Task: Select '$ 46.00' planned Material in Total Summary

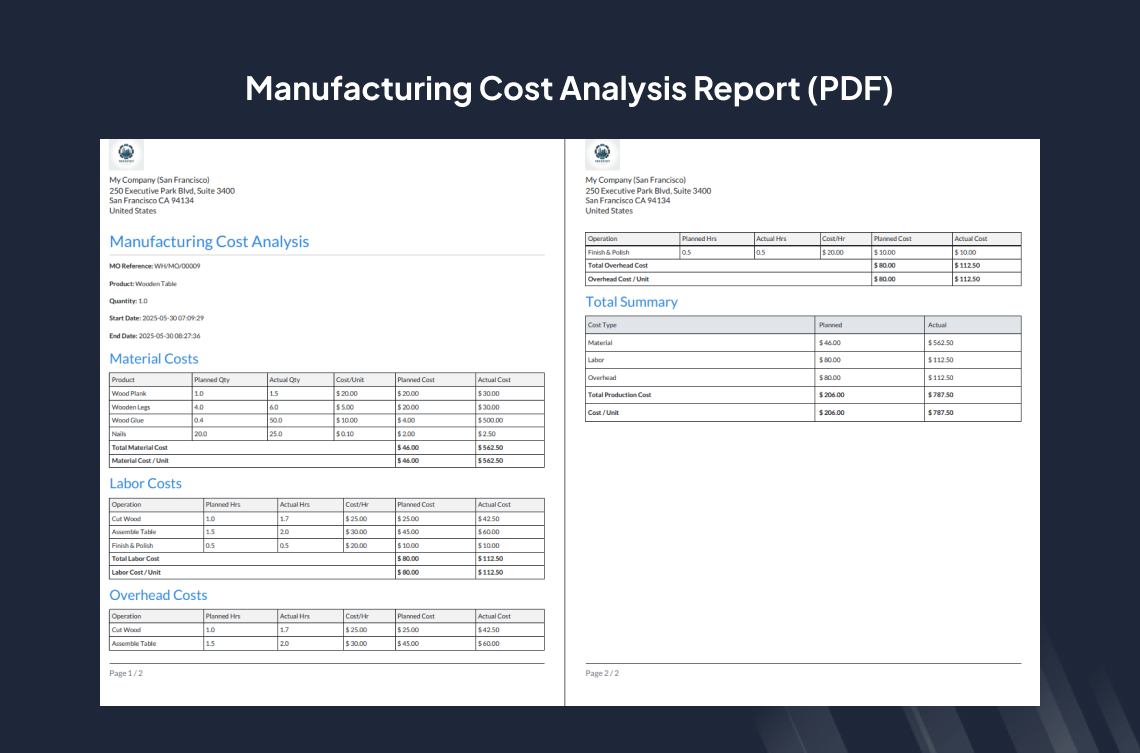Action: [x=830, y=342]
